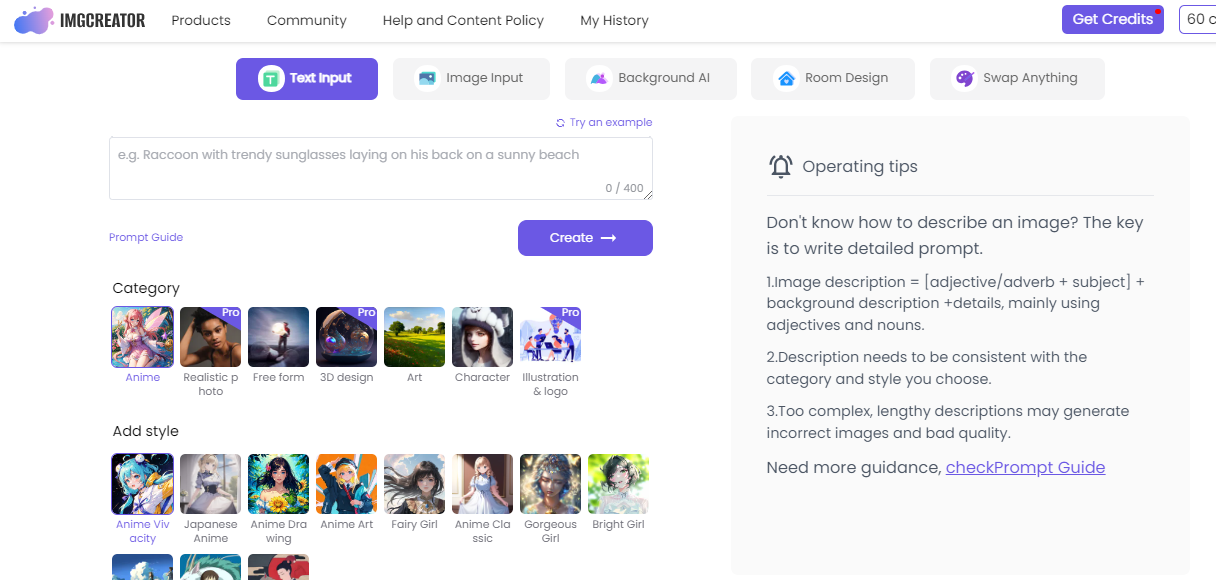This screenshot has width=1216, height=580.
Task: Click the Text Input T icon
Action: coord(271,79)
